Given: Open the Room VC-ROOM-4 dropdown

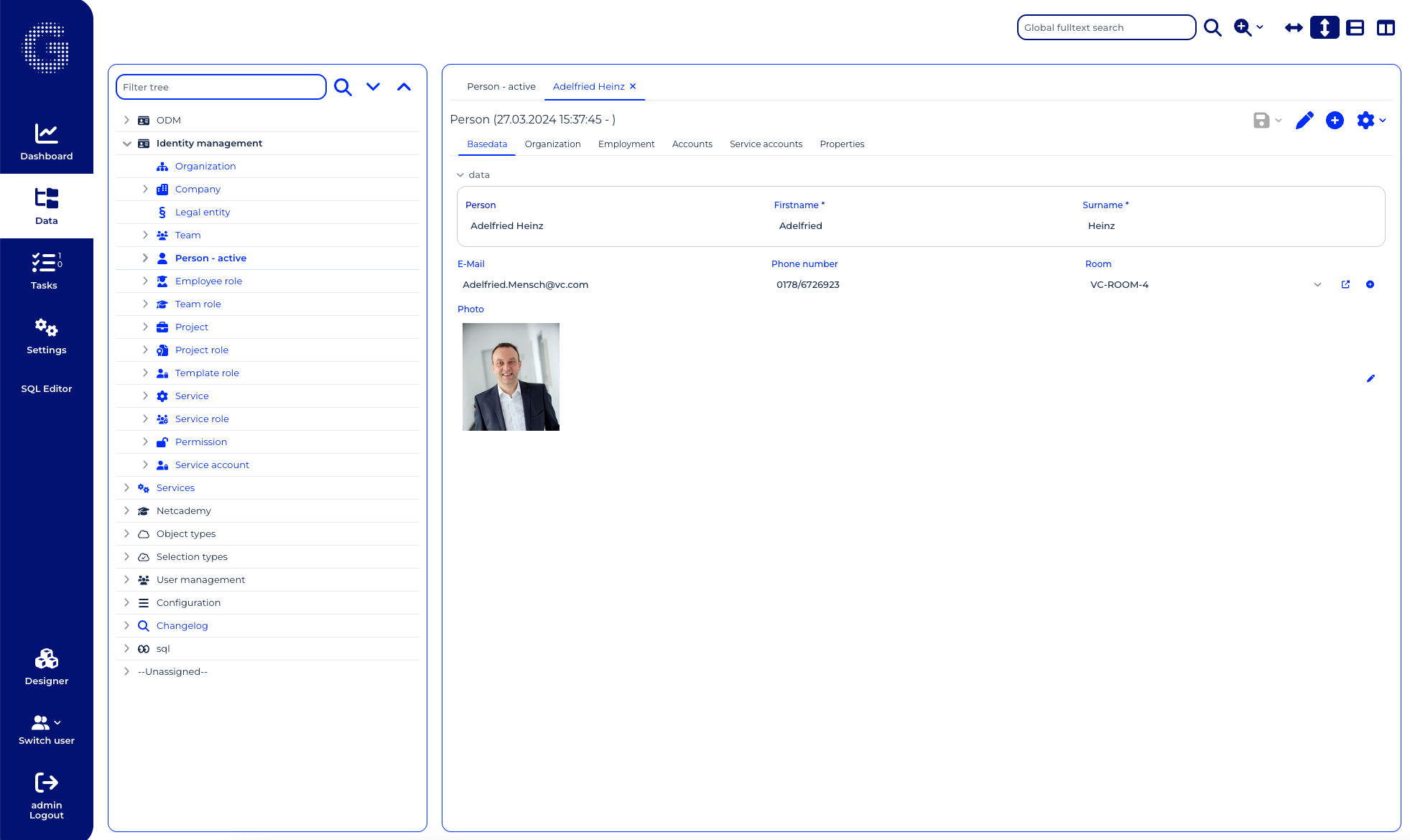Looking at the screenshot, I should coord(1317,284).
